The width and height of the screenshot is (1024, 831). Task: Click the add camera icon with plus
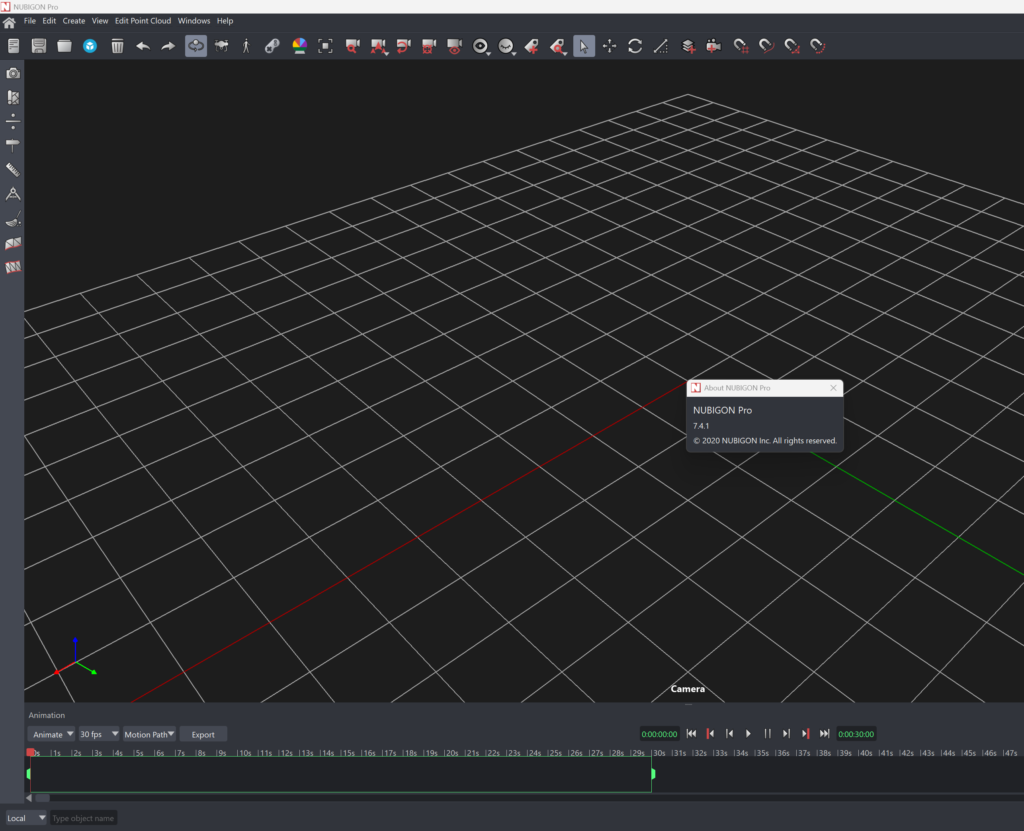(x=714, y=46)
